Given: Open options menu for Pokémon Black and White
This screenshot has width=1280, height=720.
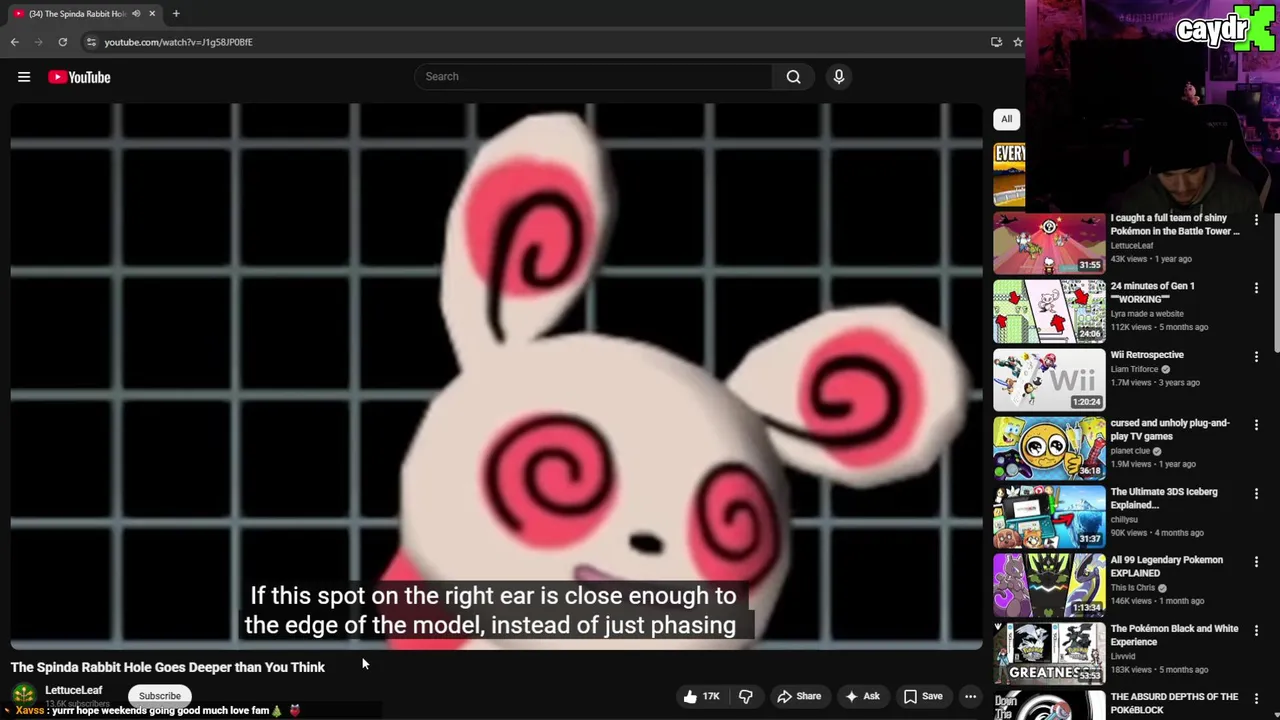Looking at the screenshot, I should click(x=1256, y=630).
